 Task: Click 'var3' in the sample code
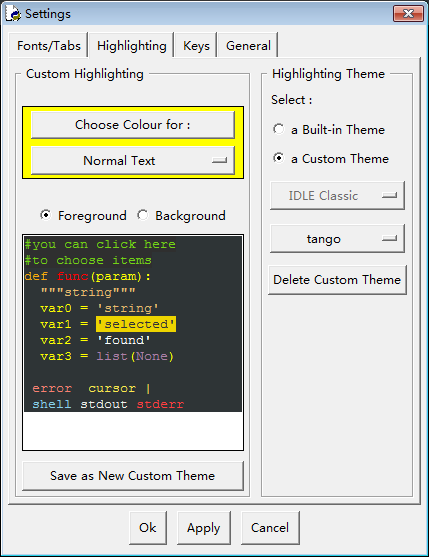click(56, 356)
